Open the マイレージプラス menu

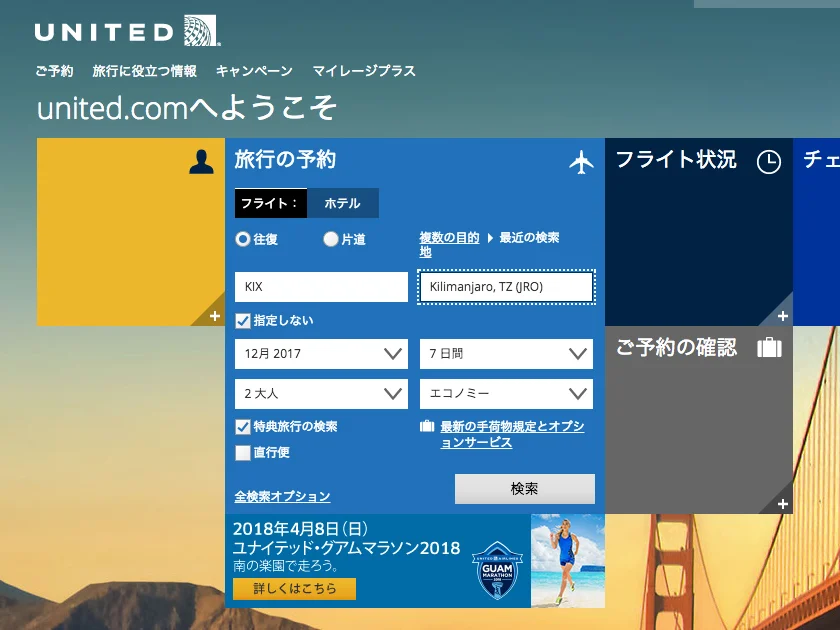364,71
